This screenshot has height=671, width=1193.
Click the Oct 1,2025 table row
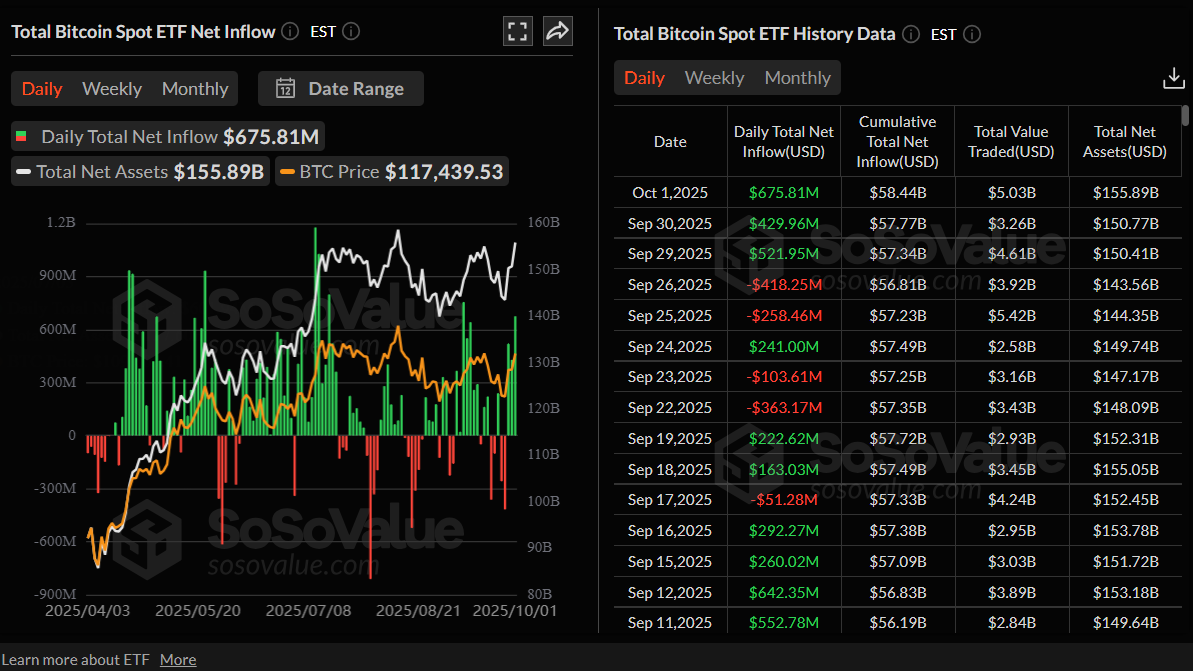point(897,193)
